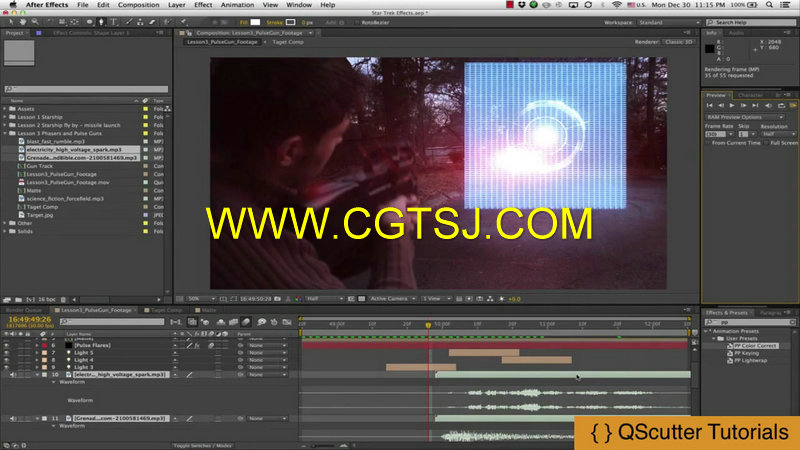The image size is (800, 450).
Task: Click Brainstorm icon in timeline
Action: pos(261,322)
